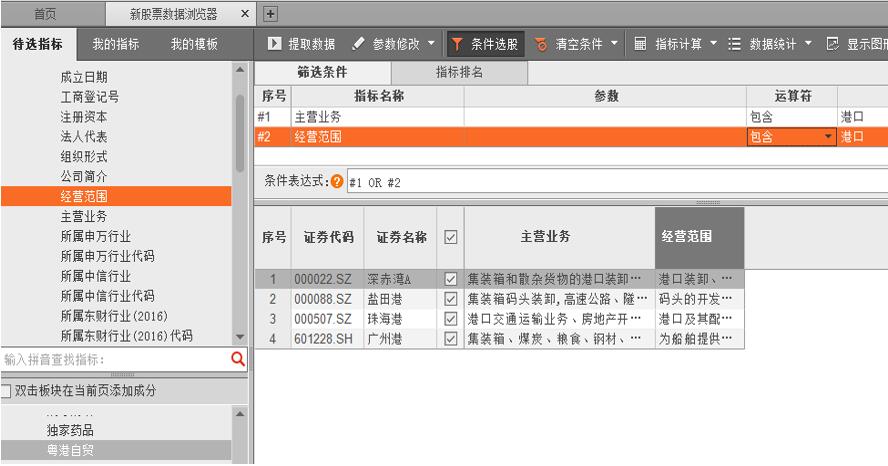This screenshot has height=466, width=888.
Task: Switch to the 指标排名 tab
Action: pyautogui.click(x=459, y=73)
